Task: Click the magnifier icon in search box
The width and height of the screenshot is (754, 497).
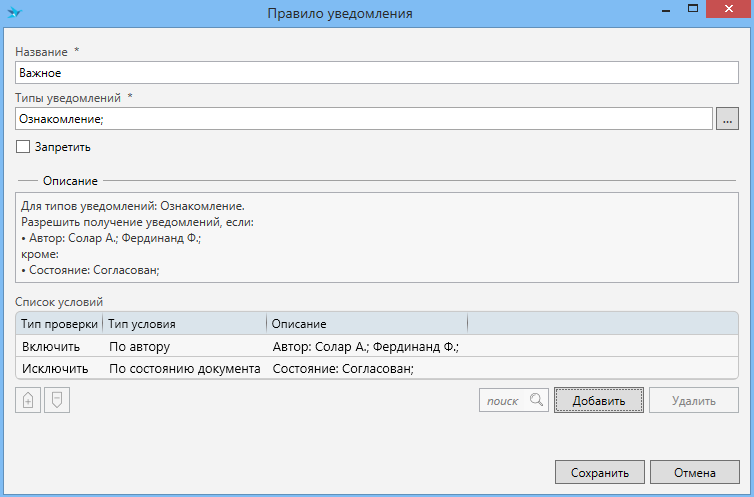Action: point(537,401)
